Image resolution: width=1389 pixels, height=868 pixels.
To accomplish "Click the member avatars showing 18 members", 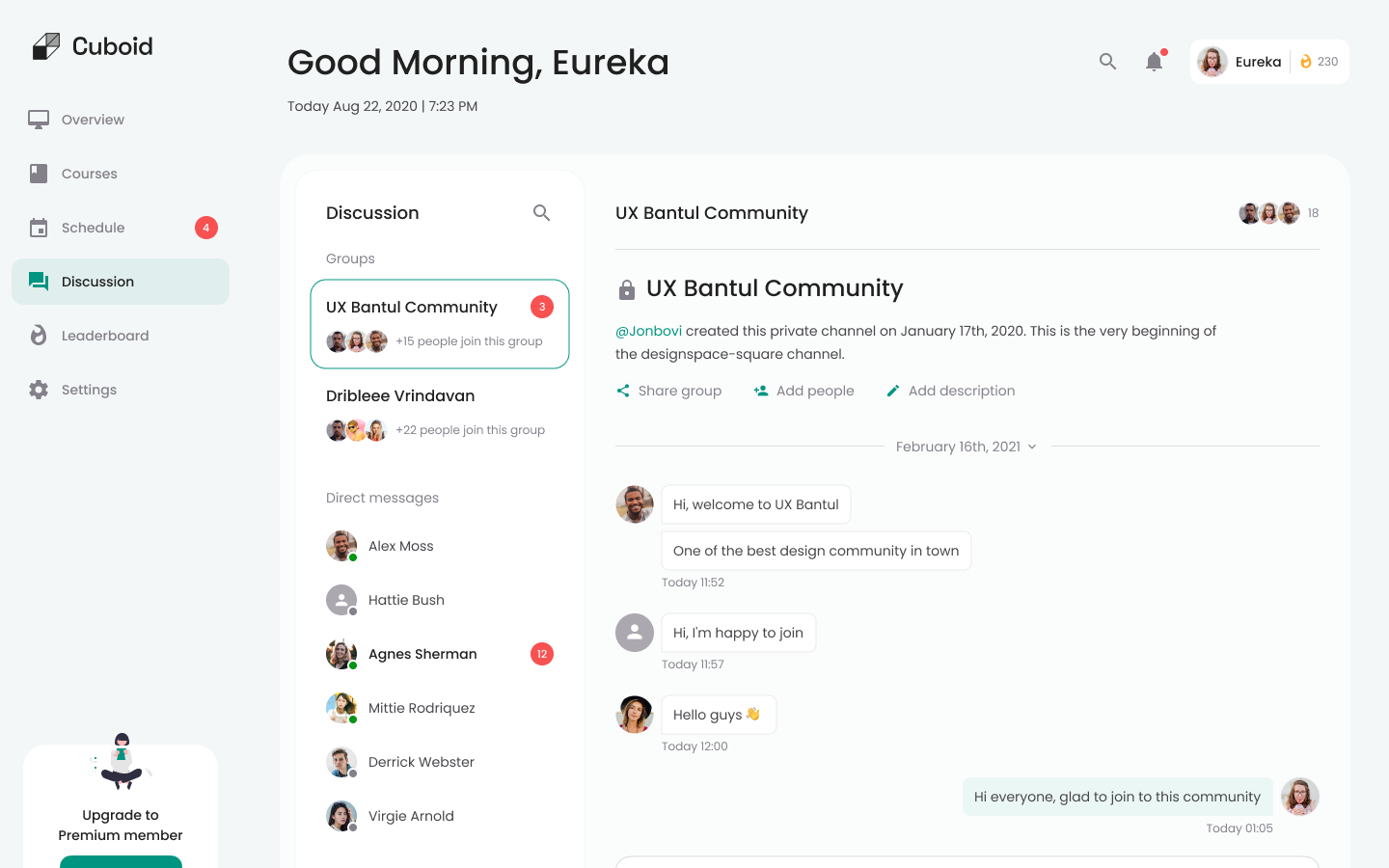I will [1269, 213].
